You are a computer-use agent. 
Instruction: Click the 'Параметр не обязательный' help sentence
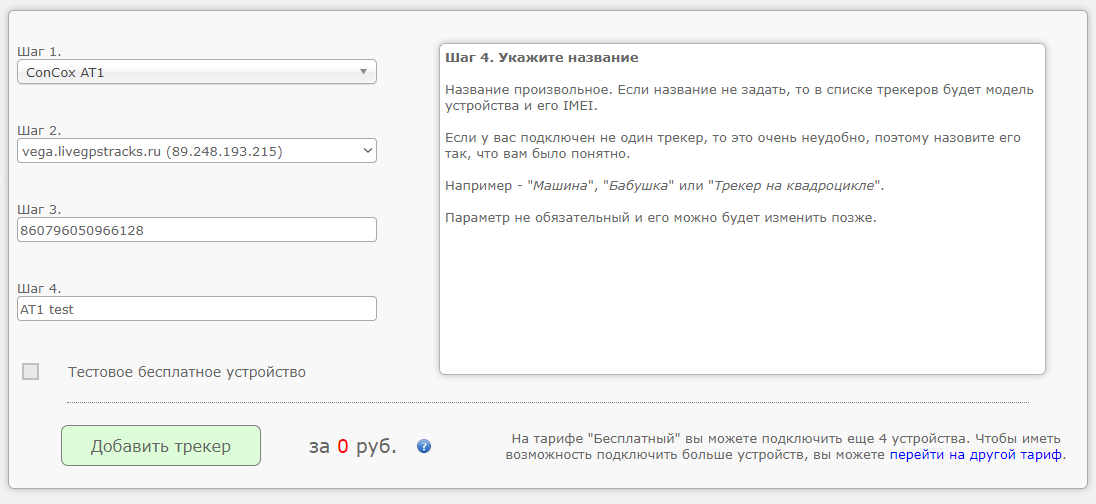pos(660,218)
